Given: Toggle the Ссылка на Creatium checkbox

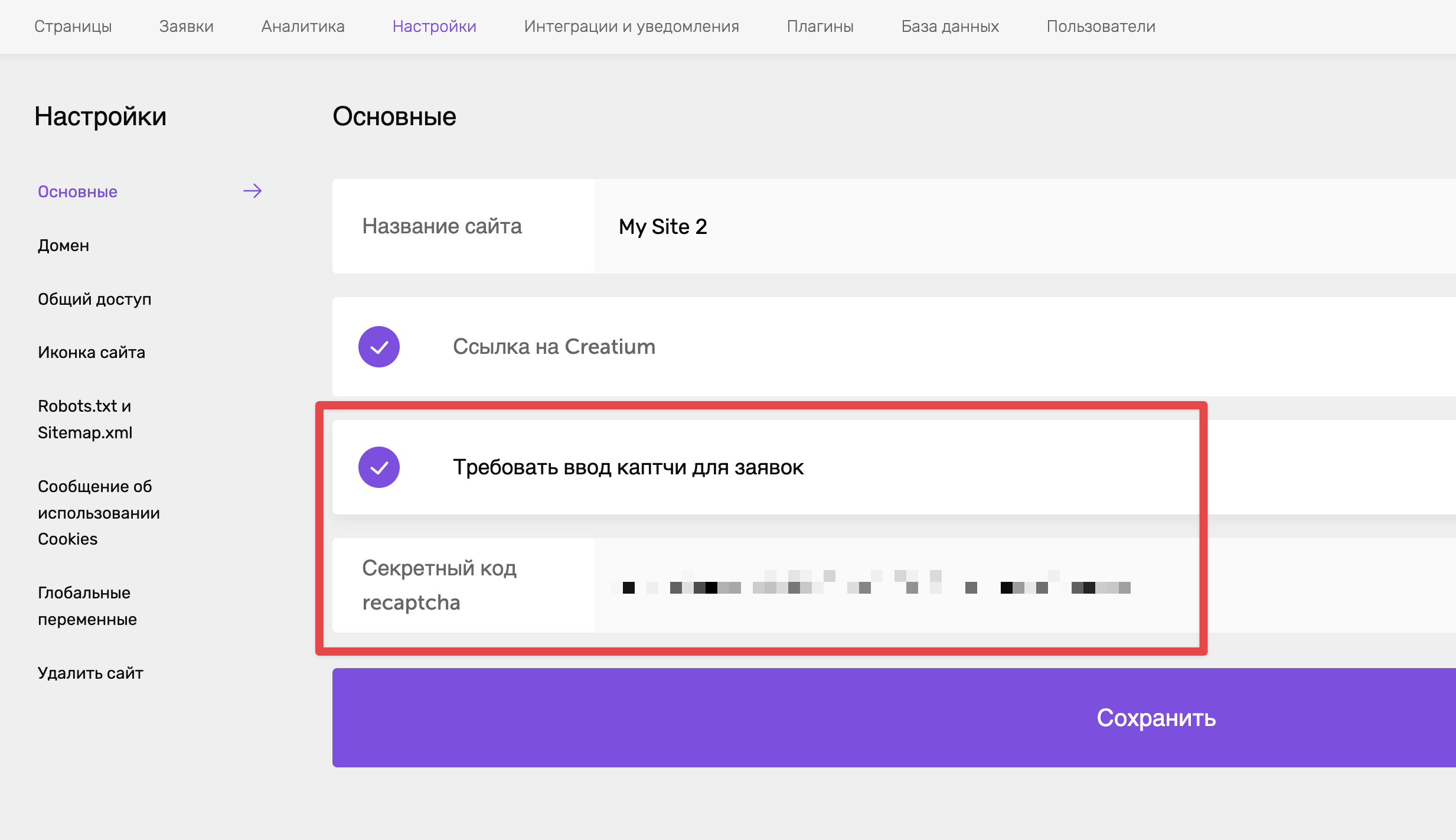Looking at the screenshot, I should [379, 347].
